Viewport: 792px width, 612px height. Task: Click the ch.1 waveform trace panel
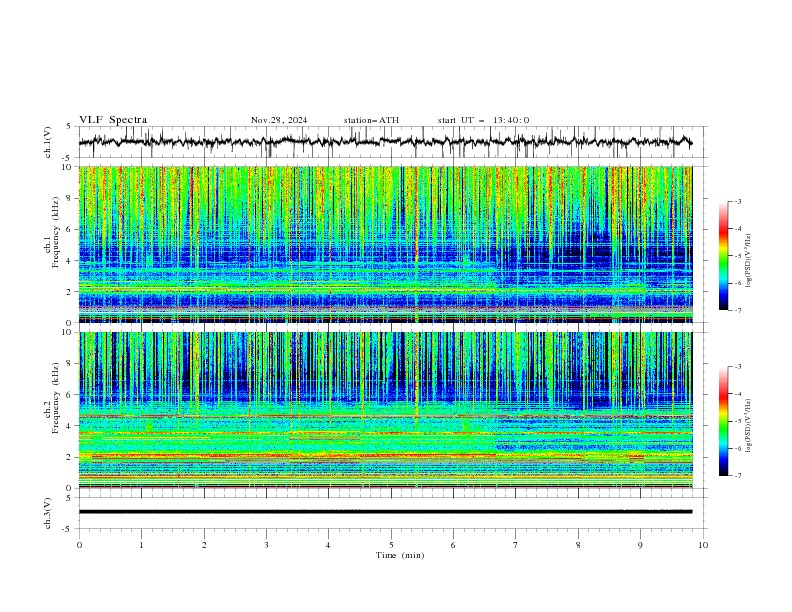coord(392,142)
